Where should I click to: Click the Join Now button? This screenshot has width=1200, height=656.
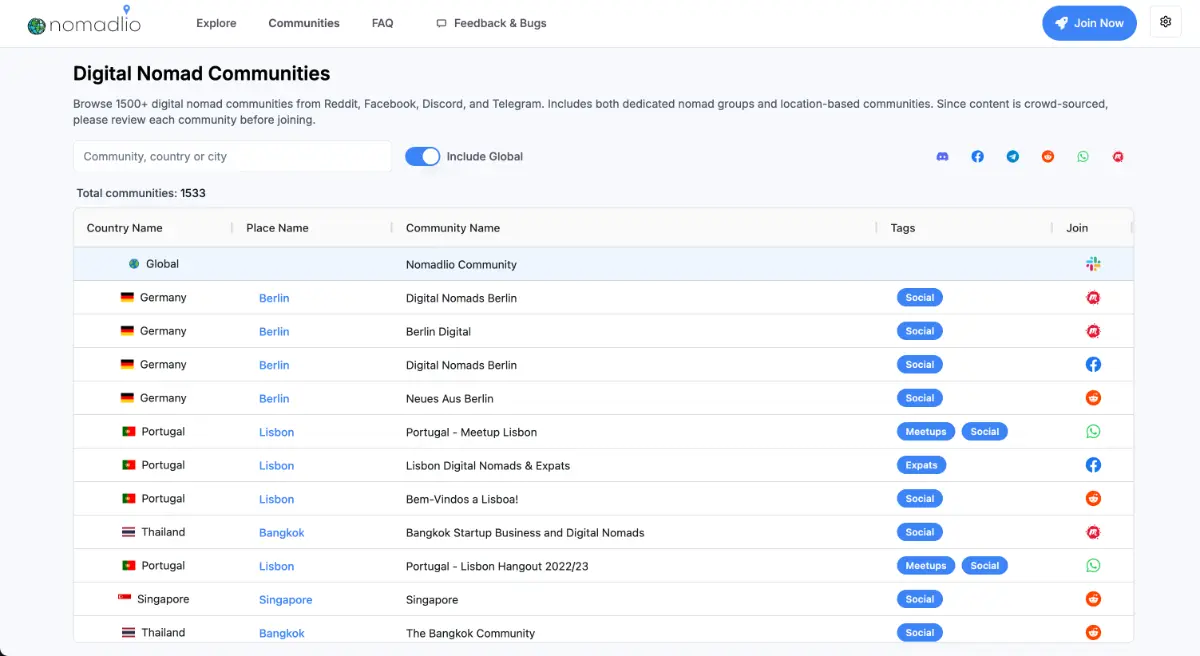tap(1089, 23)
